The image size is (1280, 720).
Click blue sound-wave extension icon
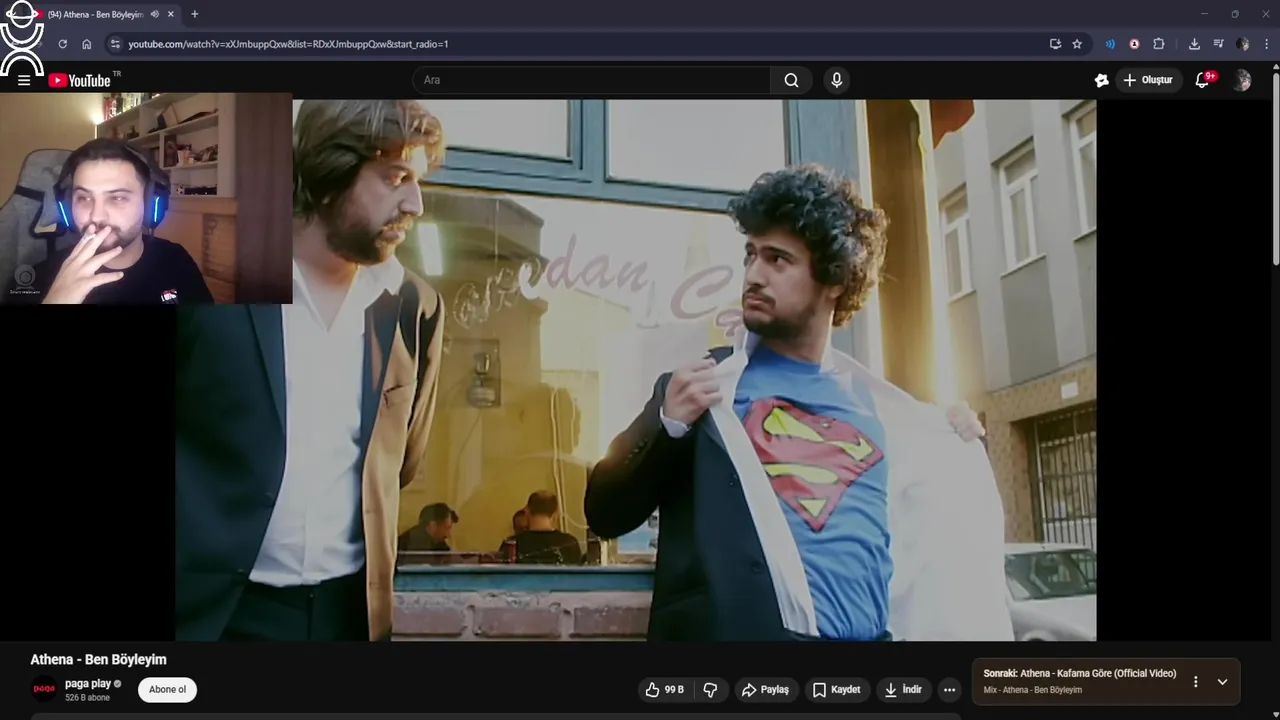click(1110, 44)
